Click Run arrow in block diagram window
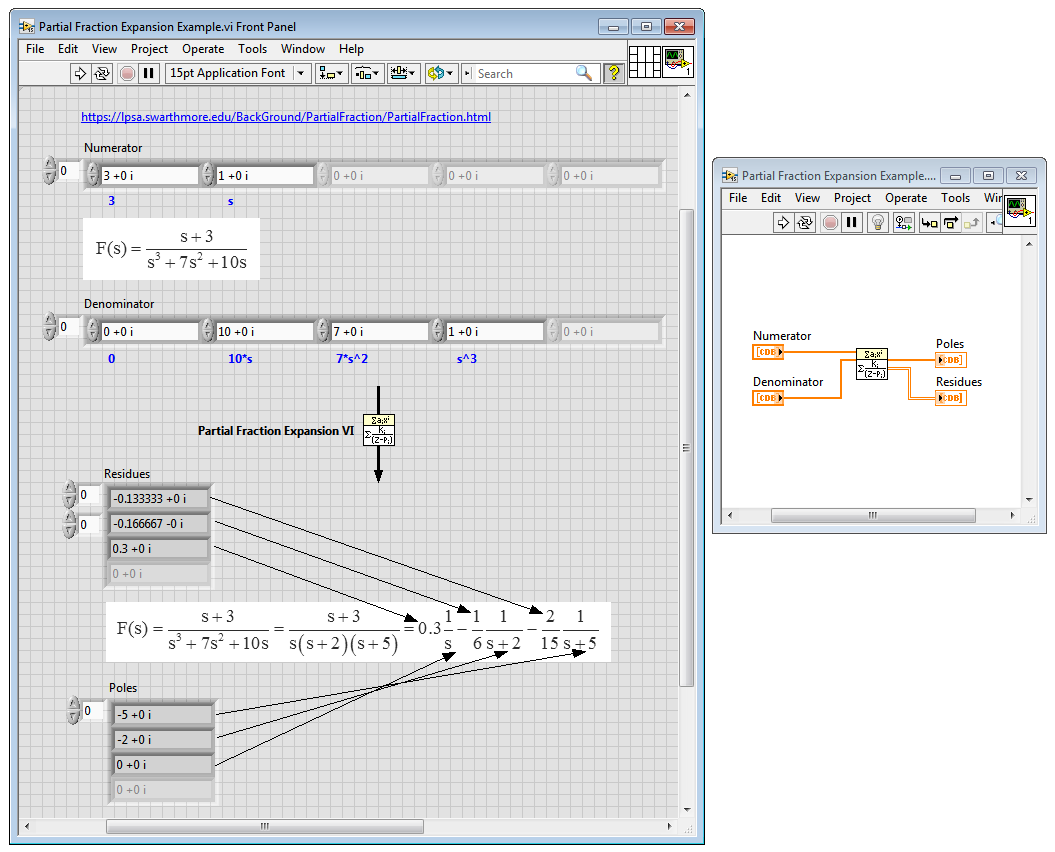Screen dimensions: 1055x852 pos(783,223)
